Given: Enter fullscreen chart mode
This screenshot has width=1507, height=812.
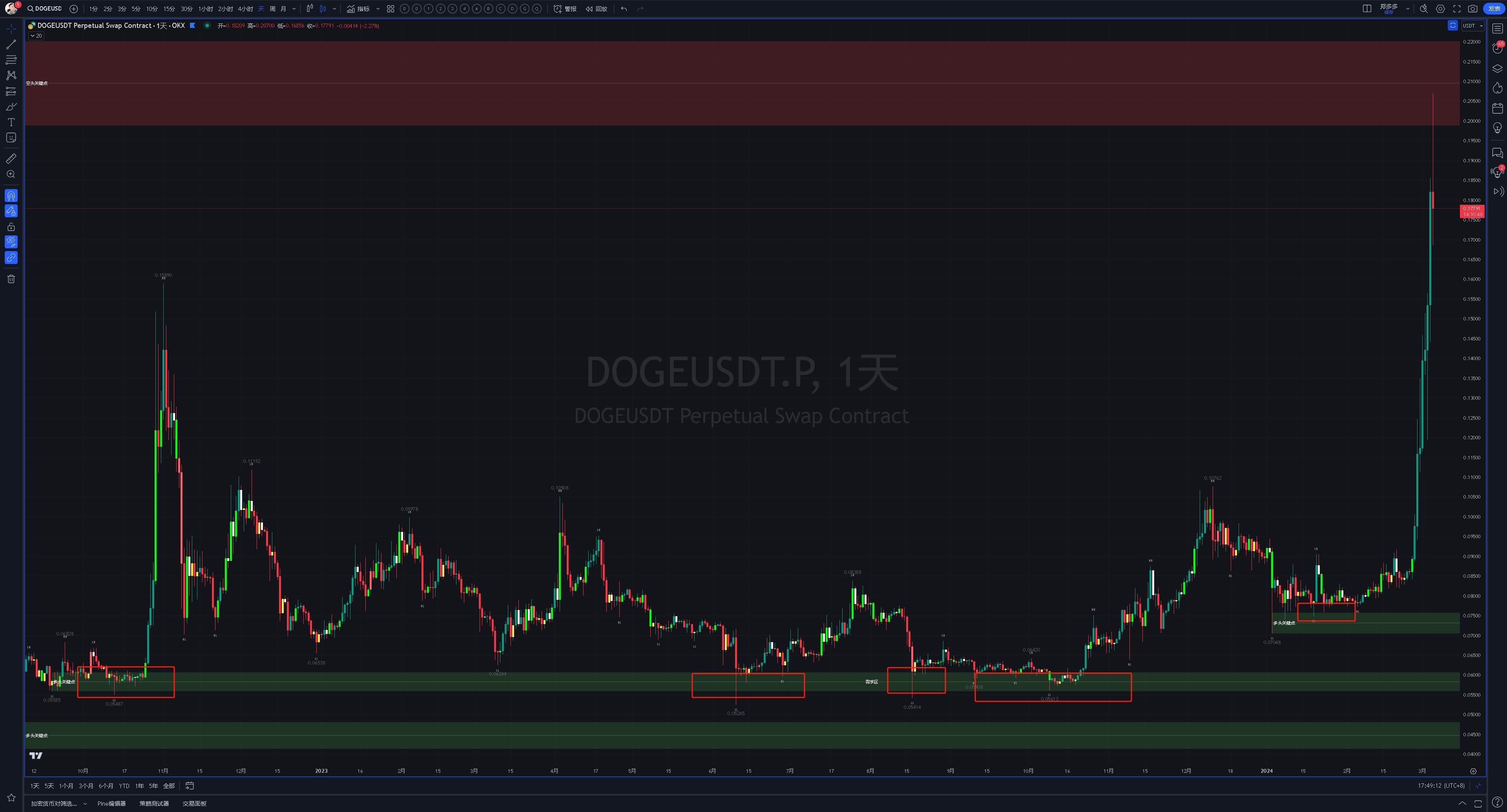Looking at the screenshot, I should (x=1457, y=9).
